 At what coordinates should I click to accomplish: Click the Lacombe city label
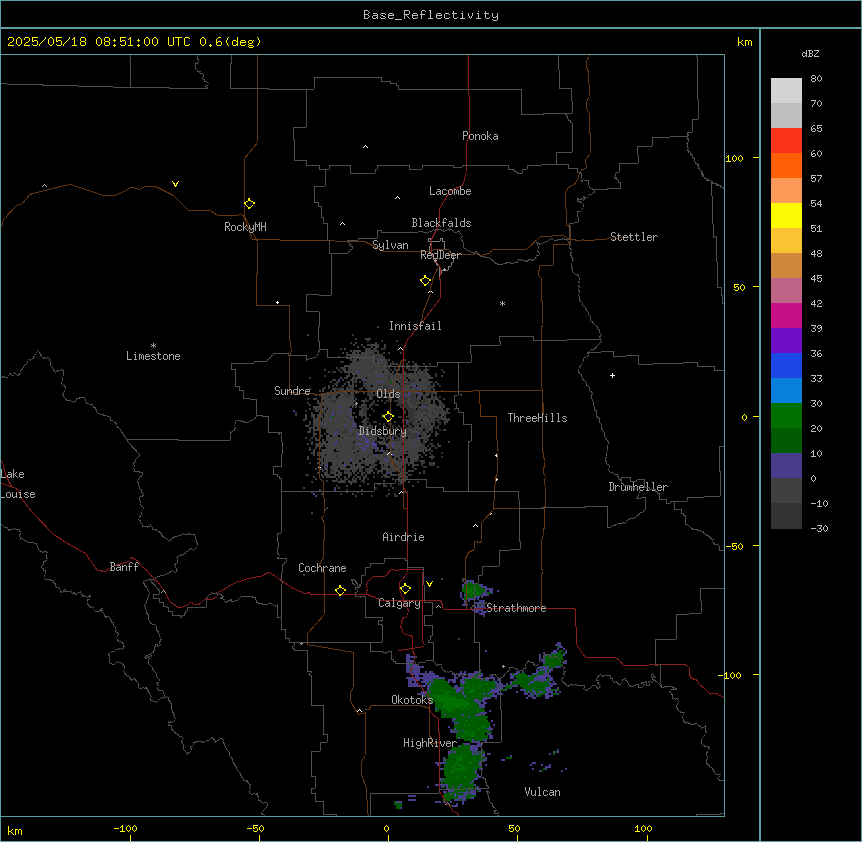click(x=450, y=191)
